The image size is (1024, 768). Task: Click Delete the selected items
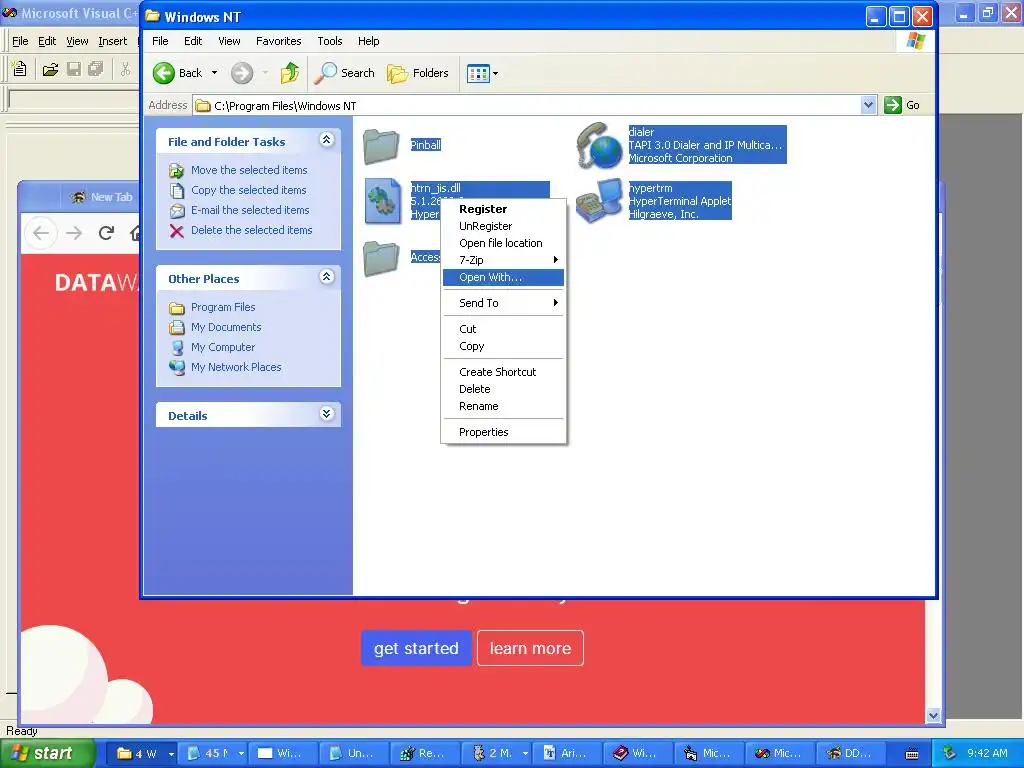(x=251, y=230)
